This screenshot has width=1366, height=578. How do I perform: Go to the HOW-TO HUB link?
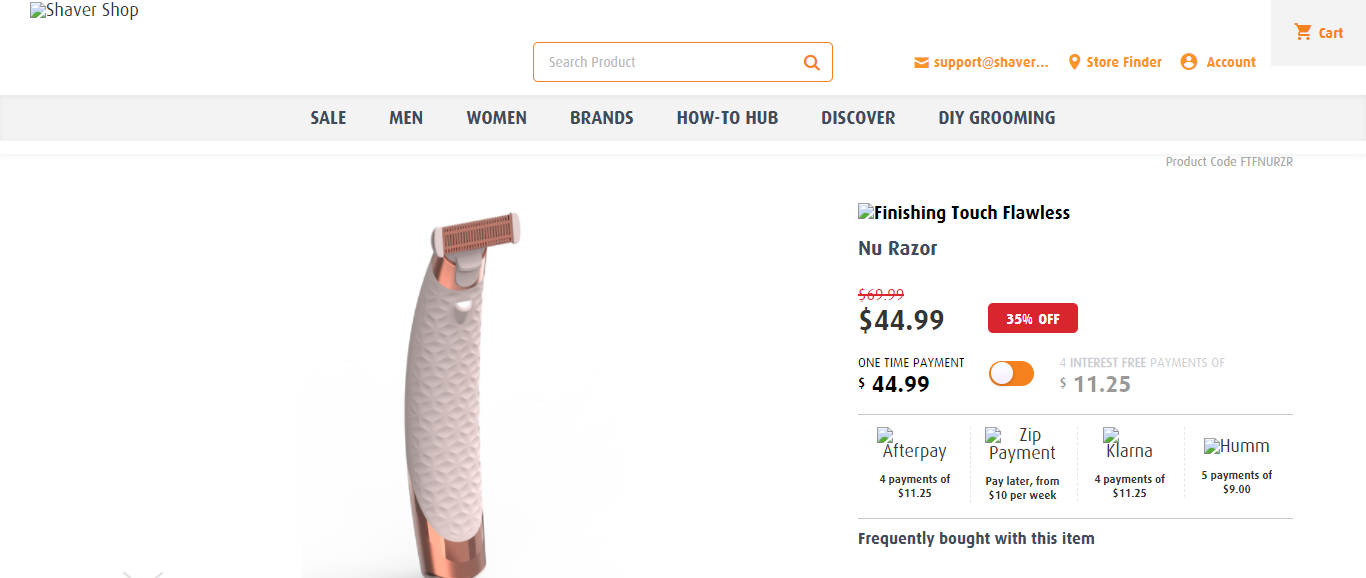tap(727, 118)
